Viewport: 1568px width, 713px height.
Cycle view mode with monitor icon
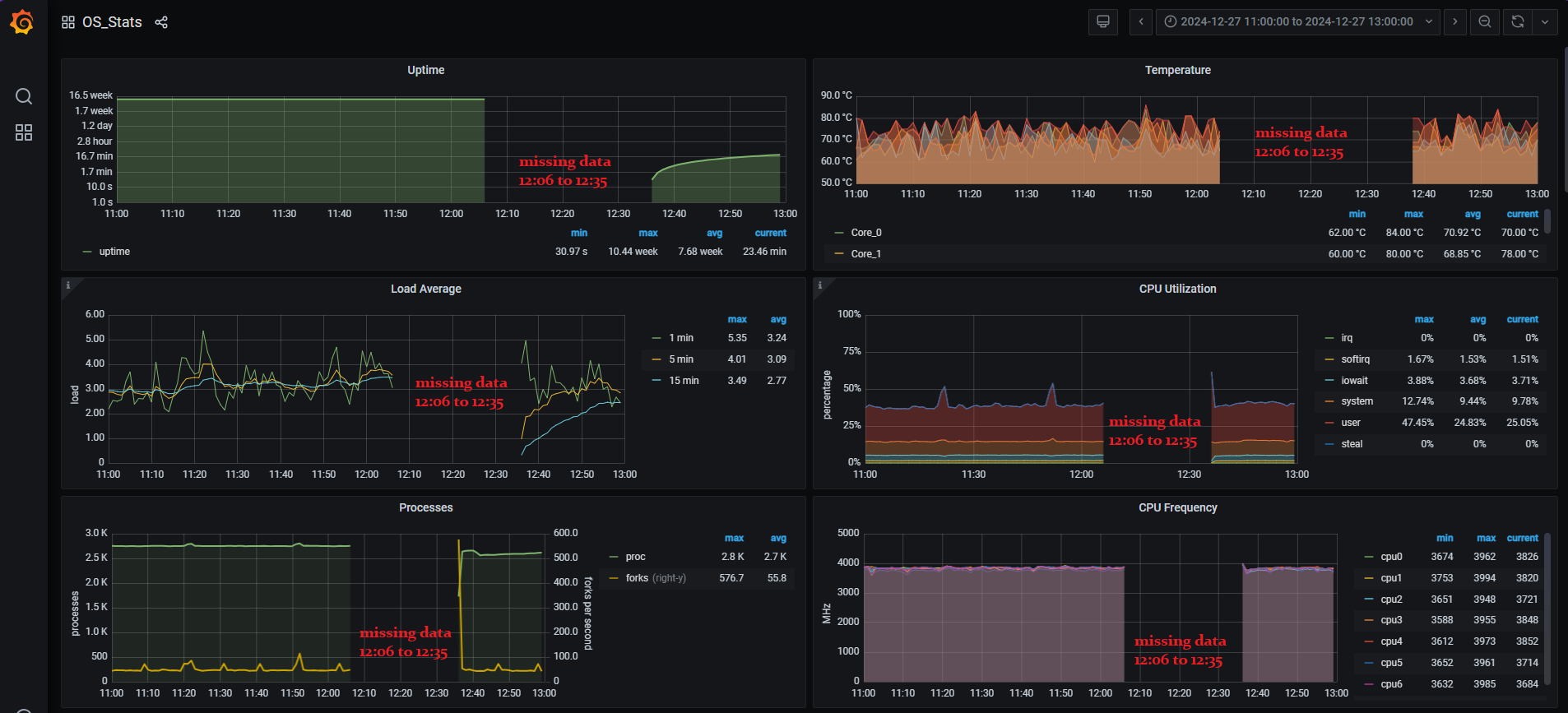tap(1103, 21)
